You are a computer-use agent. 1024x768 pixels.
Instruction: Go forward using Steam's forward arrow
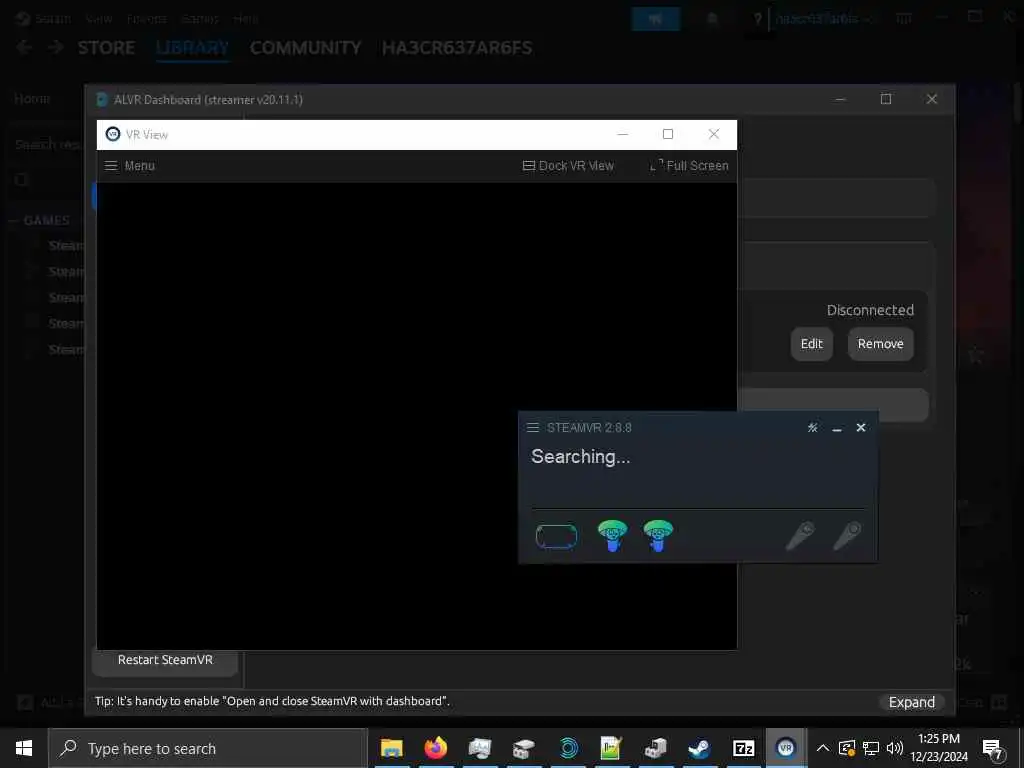[x=56, y=47]
